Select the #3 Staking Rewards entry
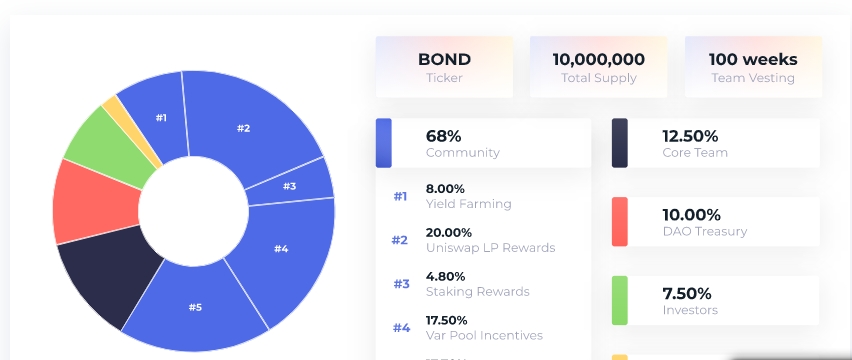 click(461, 284)
